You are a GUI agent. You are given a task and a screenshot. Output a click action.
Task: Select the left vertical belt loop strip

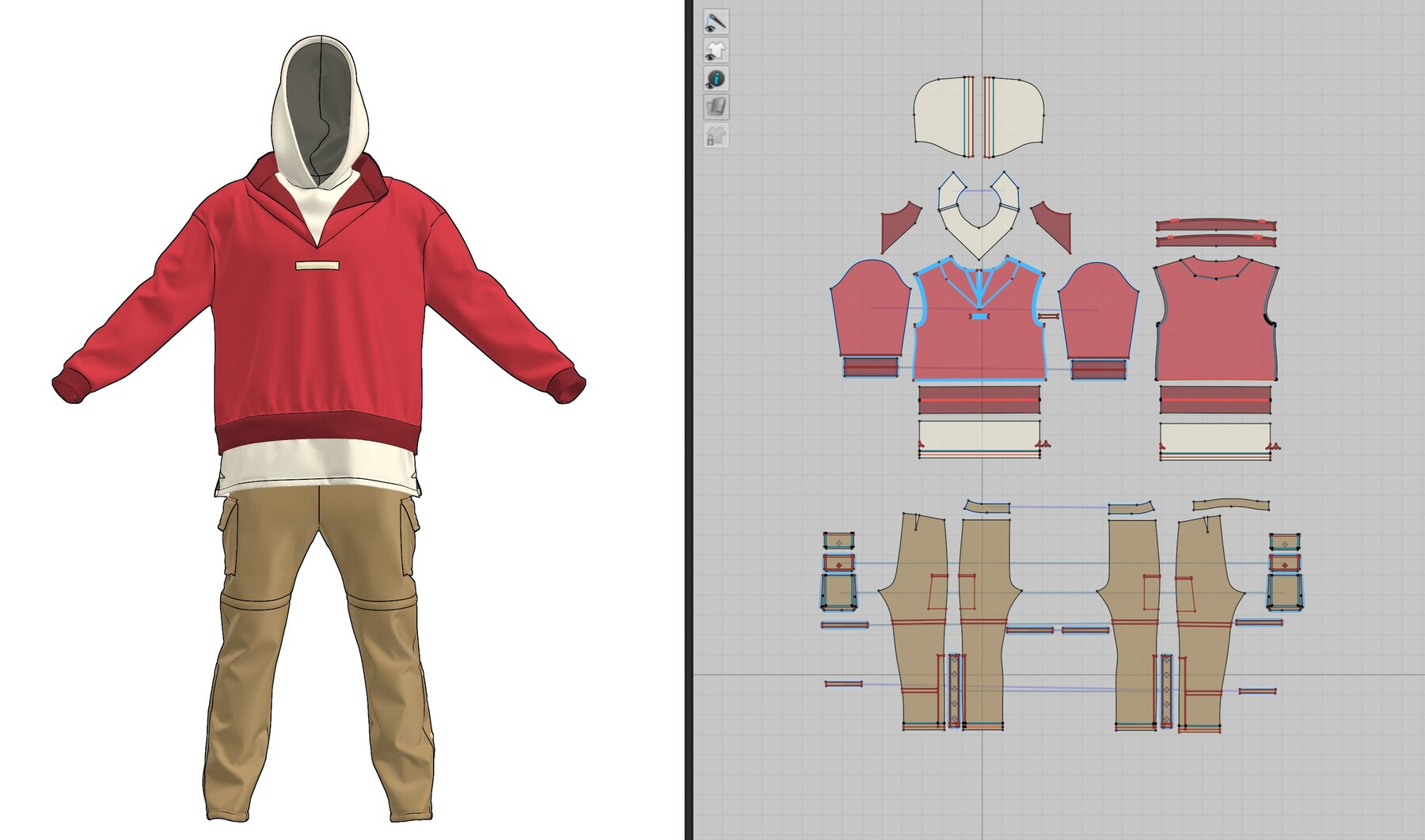[x=955, y=690]
